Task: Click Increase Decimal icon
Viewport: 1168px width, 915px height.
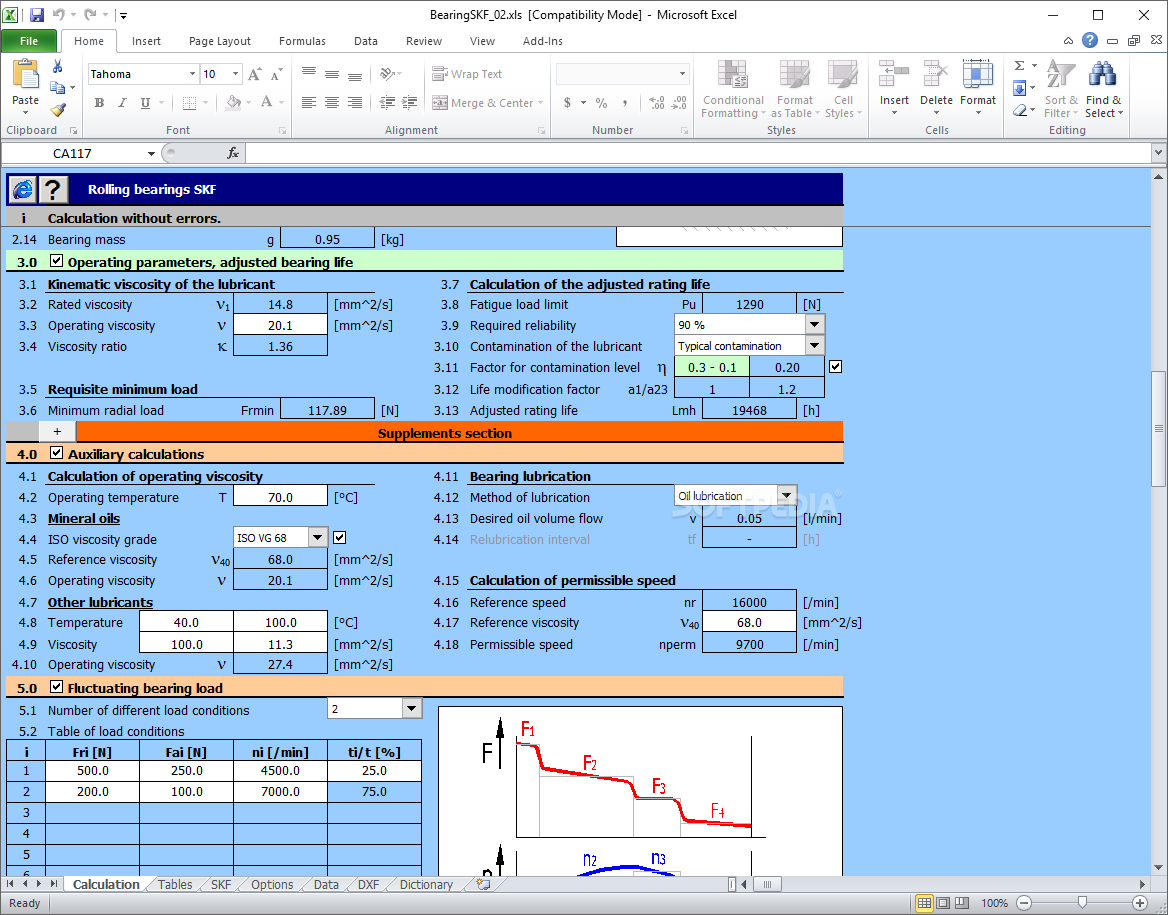Action: pyautogui.click(x=656, y=103)
